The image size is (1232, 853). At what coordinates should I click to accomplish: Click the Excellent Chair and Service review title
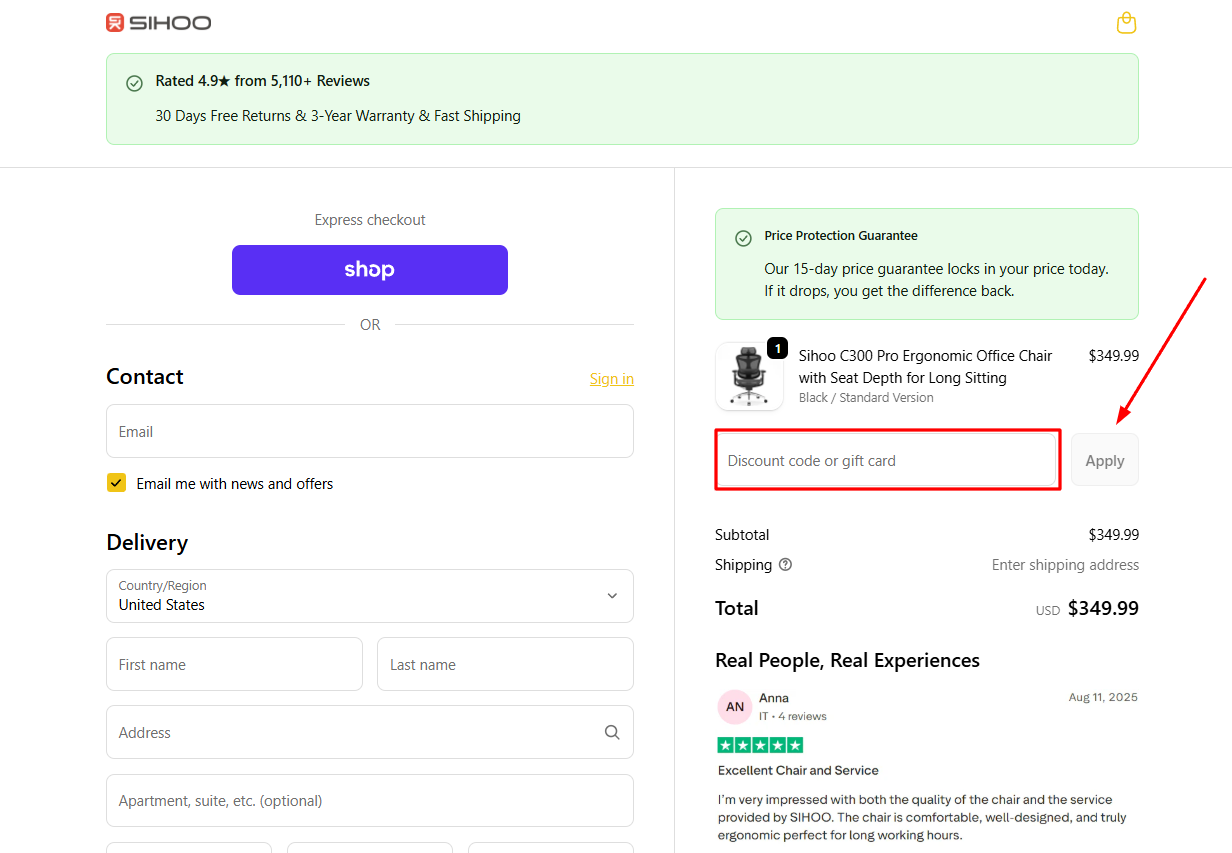(x=798, y=770)
